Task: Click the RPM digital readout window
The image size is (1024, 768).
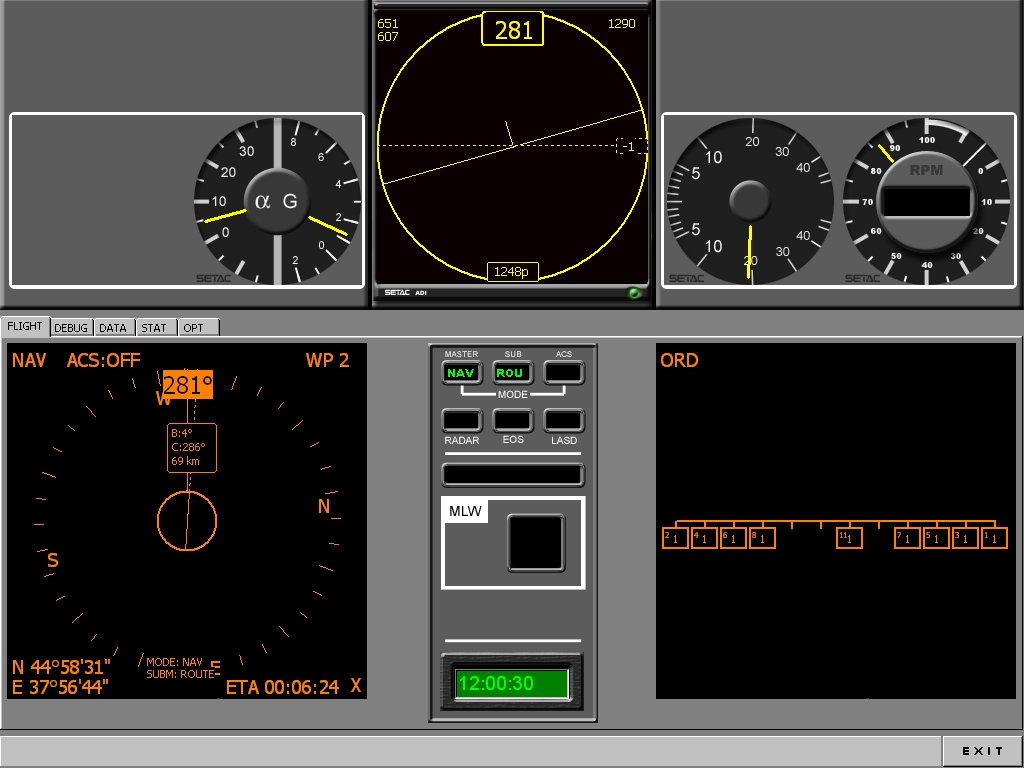Action: (926, 201)
